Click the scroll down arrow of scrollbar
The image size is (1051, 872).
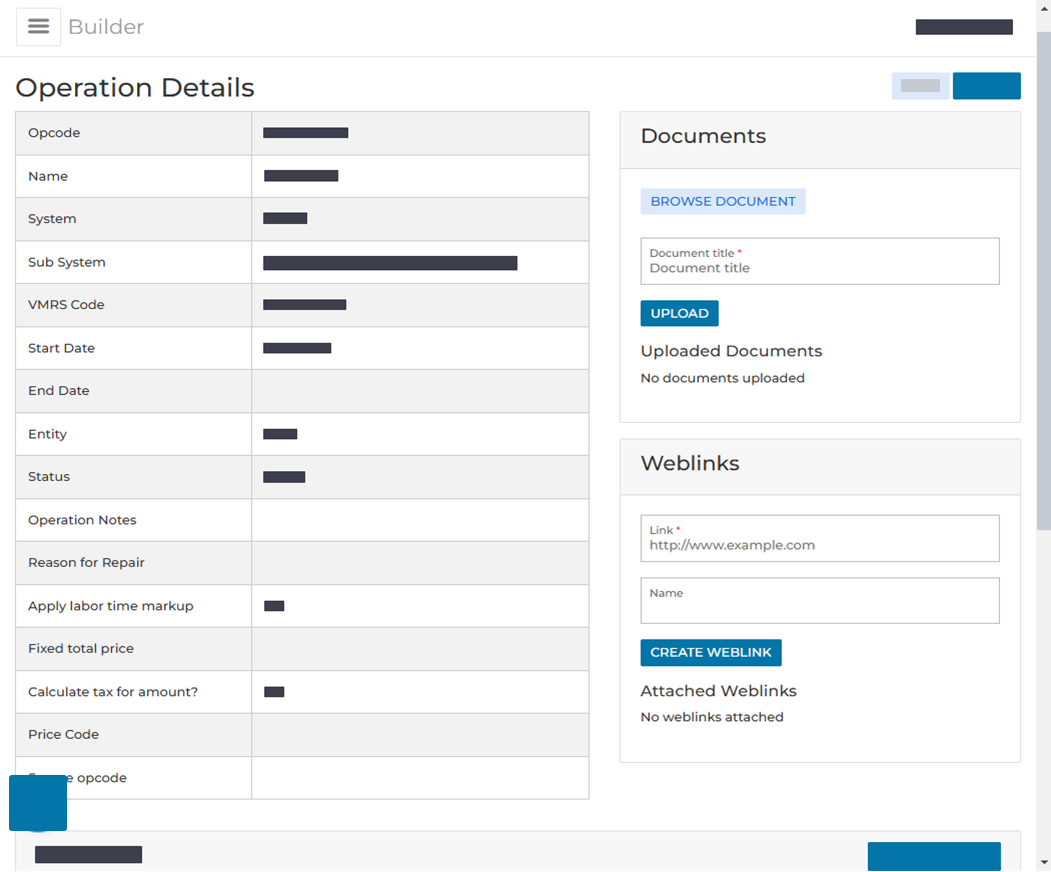[1044, 863]
